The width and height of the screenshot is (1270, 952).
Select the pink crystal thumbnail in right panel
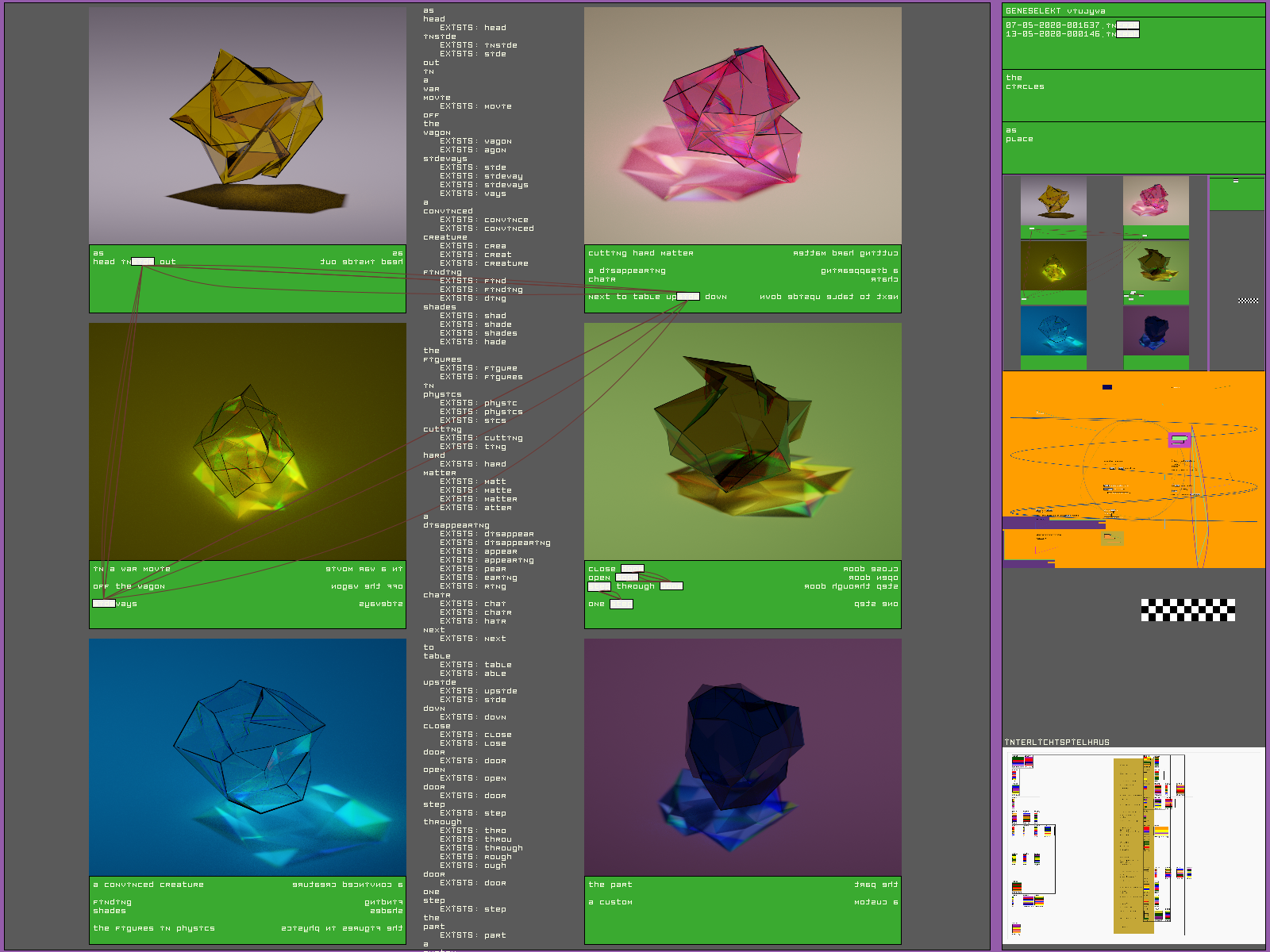(1156, 201)
